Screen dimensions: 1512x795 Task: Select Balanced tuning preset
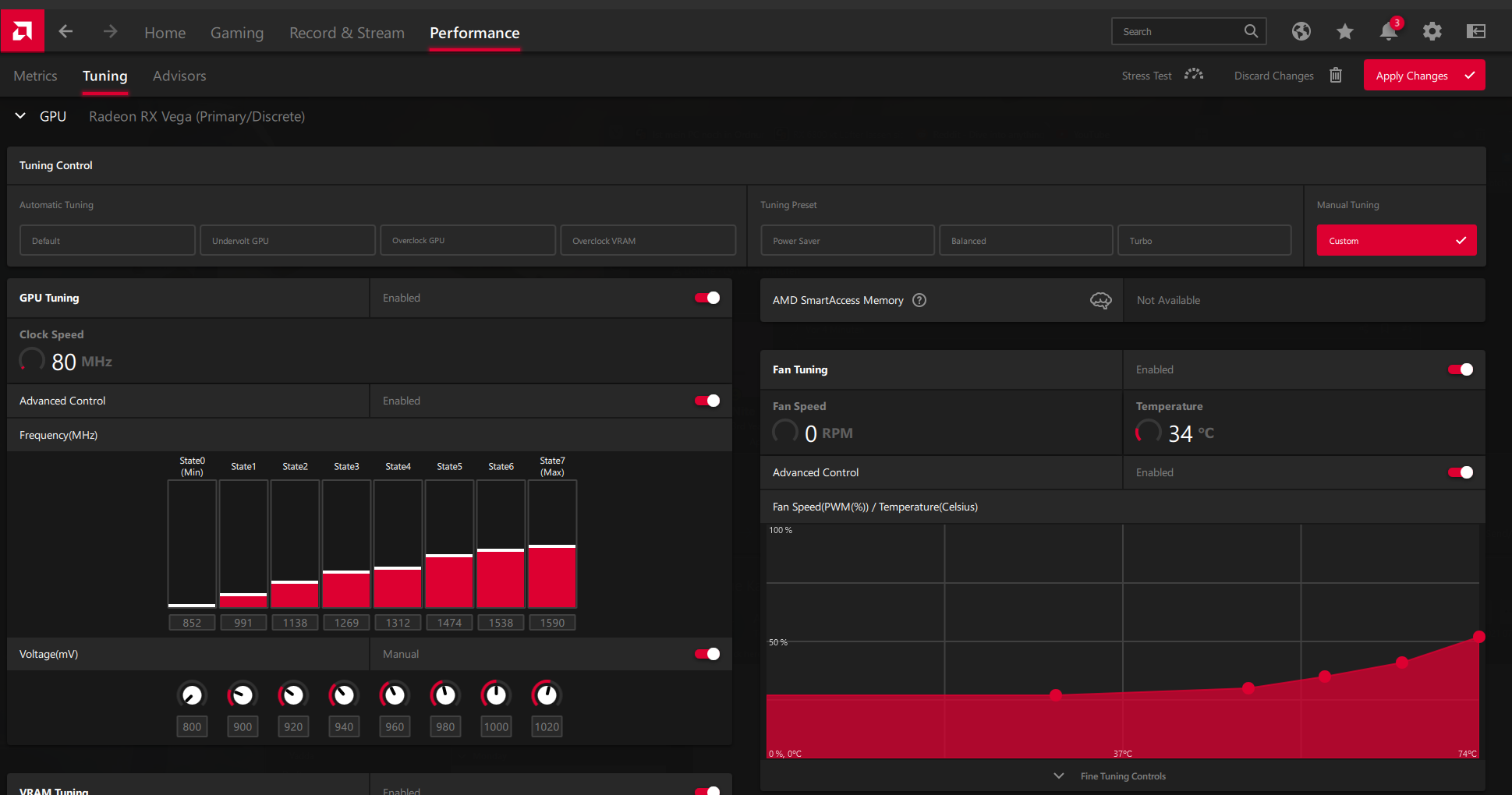[1026, 240]
